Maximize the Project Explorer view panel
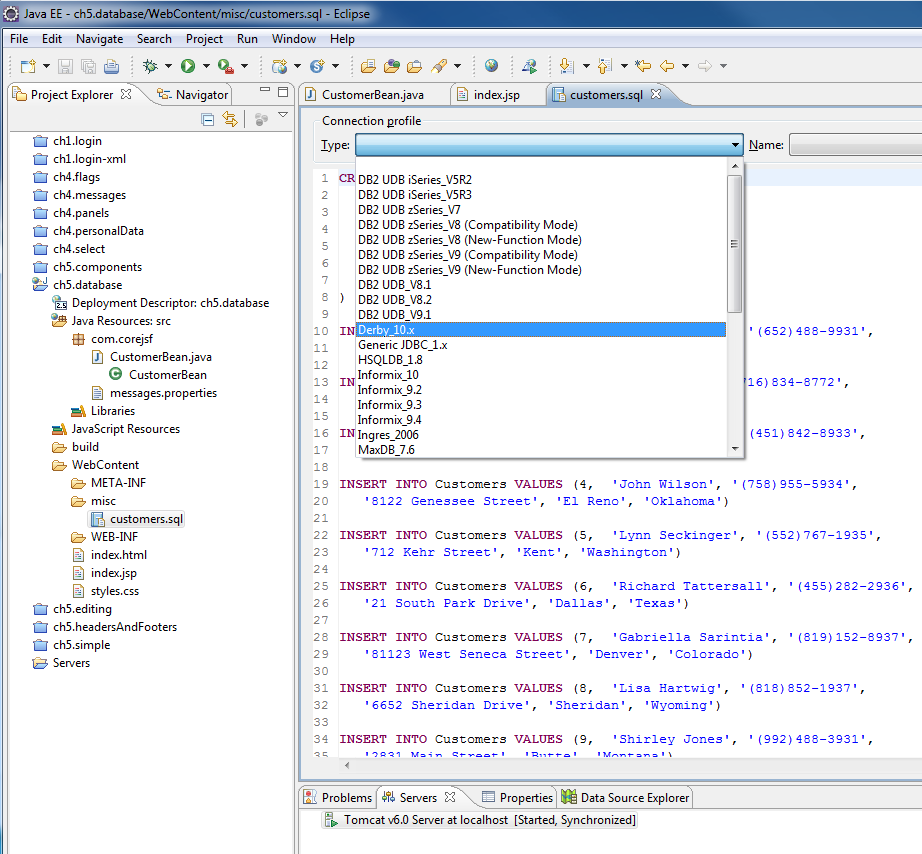 pyautogui.click(x=283, y=92)
